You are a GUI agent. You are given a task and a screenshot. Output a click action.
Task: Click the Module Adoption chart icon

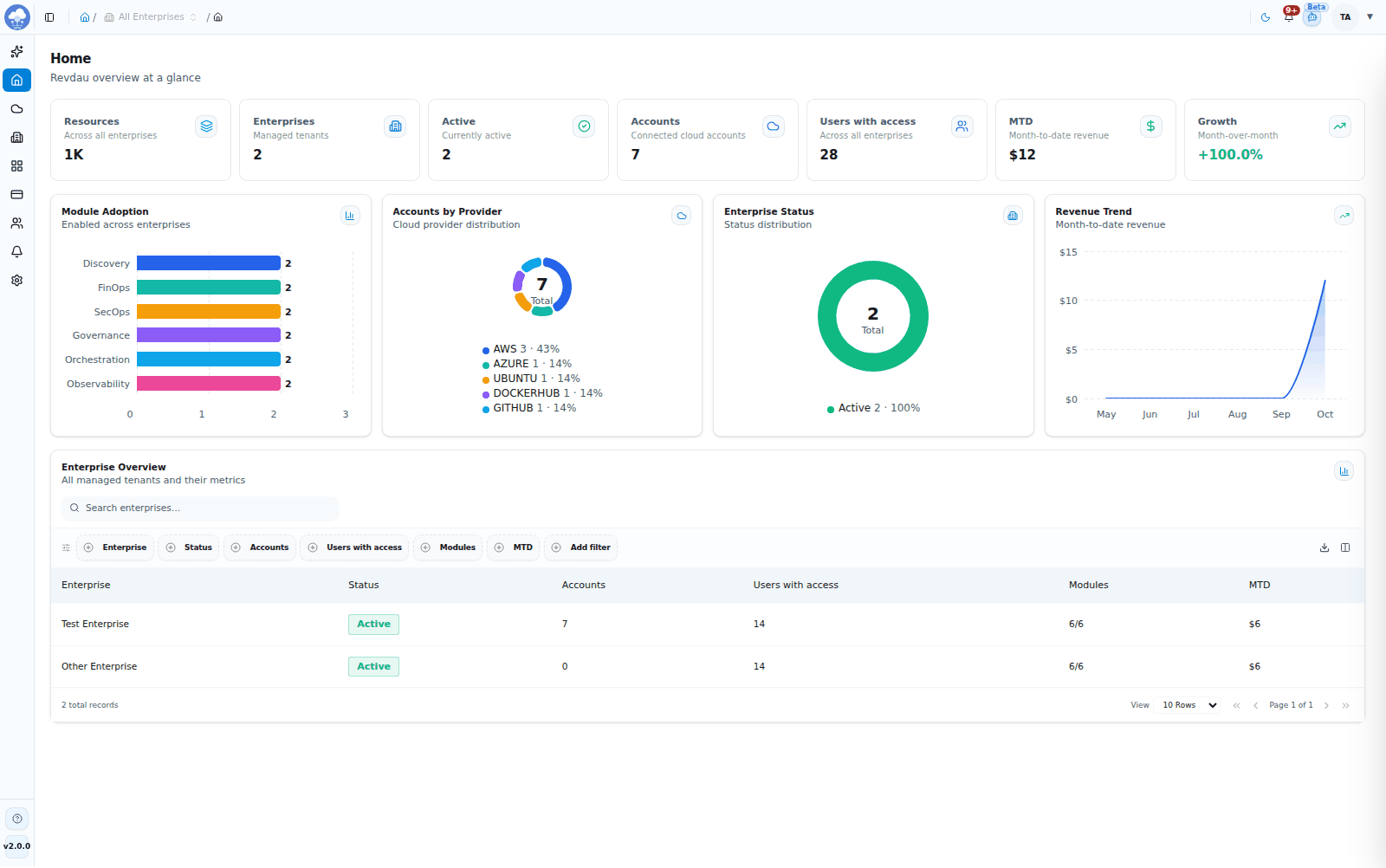point(350,216)
